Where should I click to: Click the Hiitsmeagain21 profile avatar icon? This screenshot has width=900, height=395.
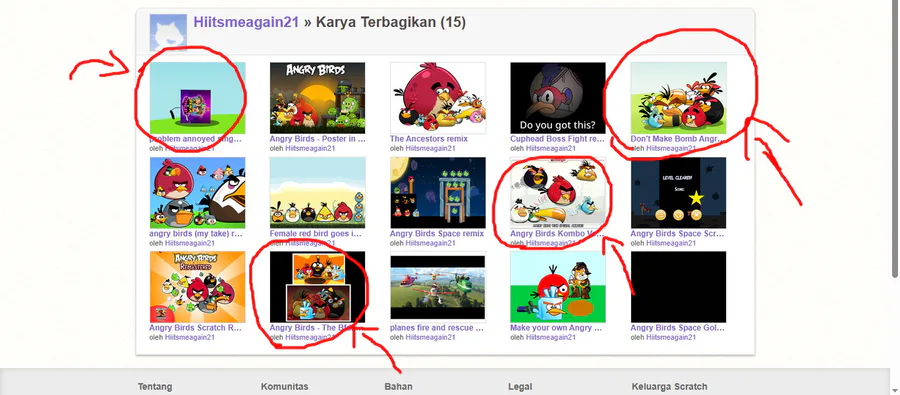pyautogui.click(x=168, y=32)
